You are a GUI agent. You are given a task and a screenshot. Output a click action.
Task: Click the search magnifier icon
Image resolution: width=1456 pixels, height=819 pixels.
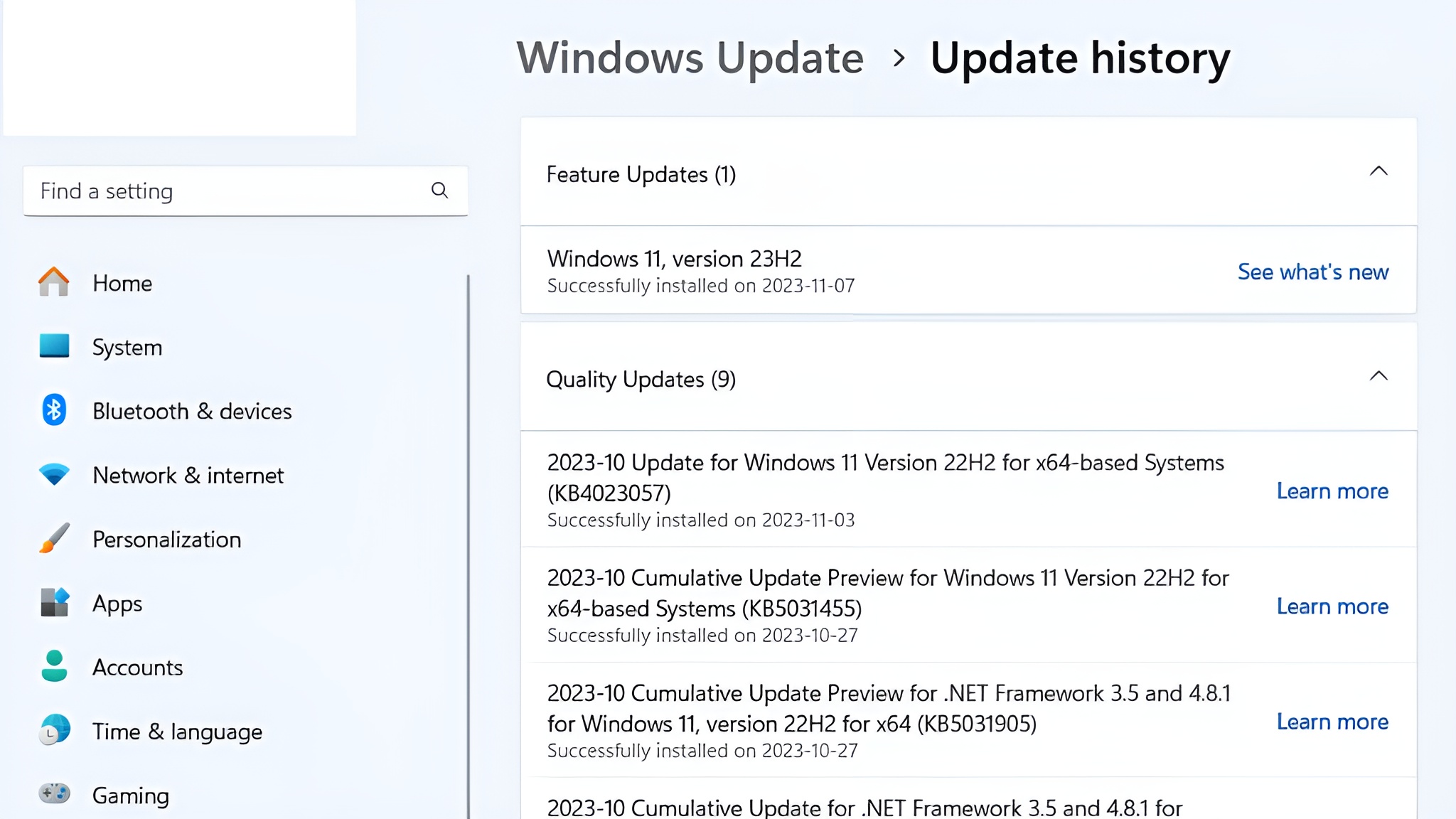439,191
